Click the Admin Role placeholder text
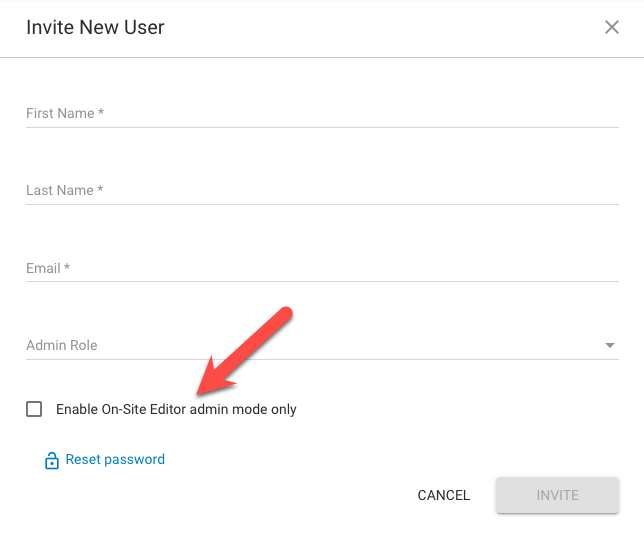The height and width of the screenshot is (557, 644). point(62,345)
